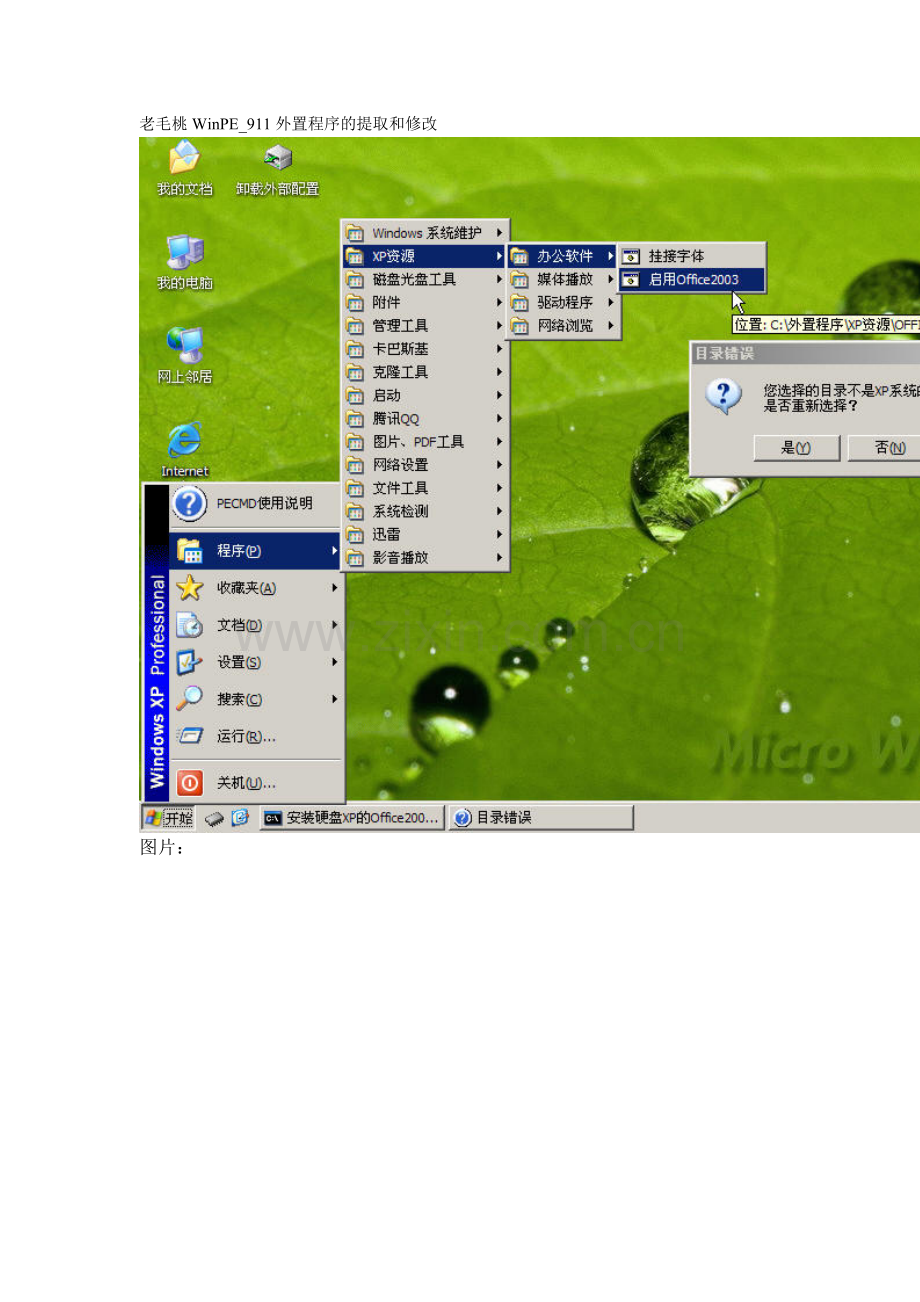
Task: Click the 搜索(C) magnifier icon
Action: pos(190,698)
